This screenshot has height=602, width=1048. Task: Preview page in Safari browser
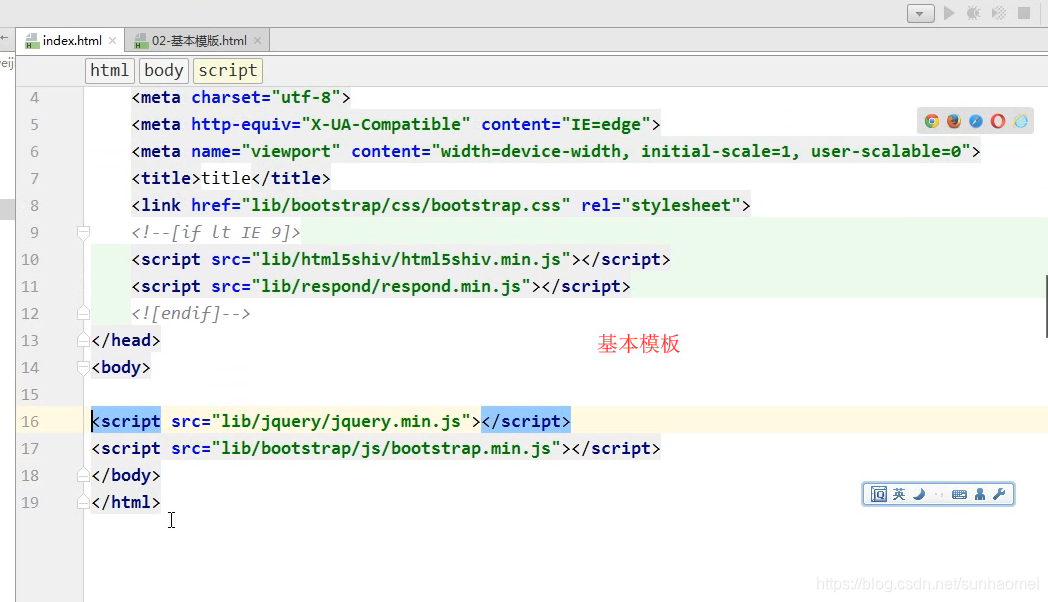tap(976, 121)
